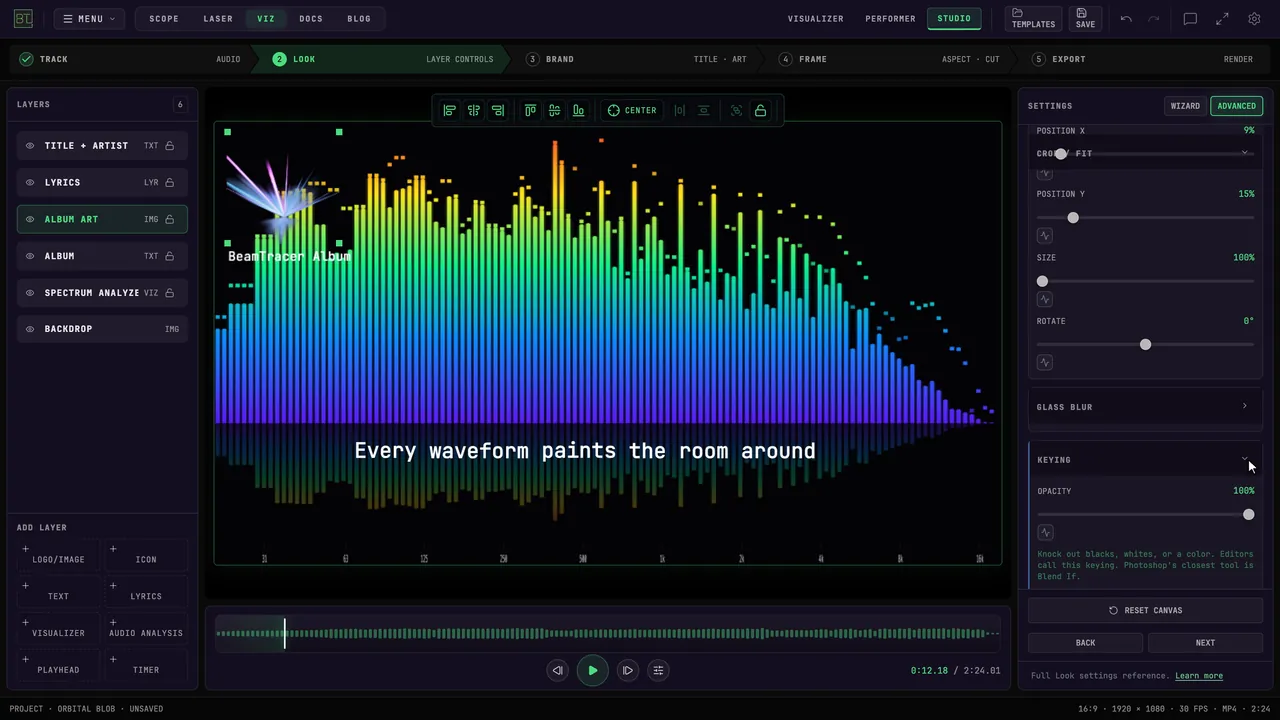
Task: Click the audio waveform timeline
Action: (607, 633)
